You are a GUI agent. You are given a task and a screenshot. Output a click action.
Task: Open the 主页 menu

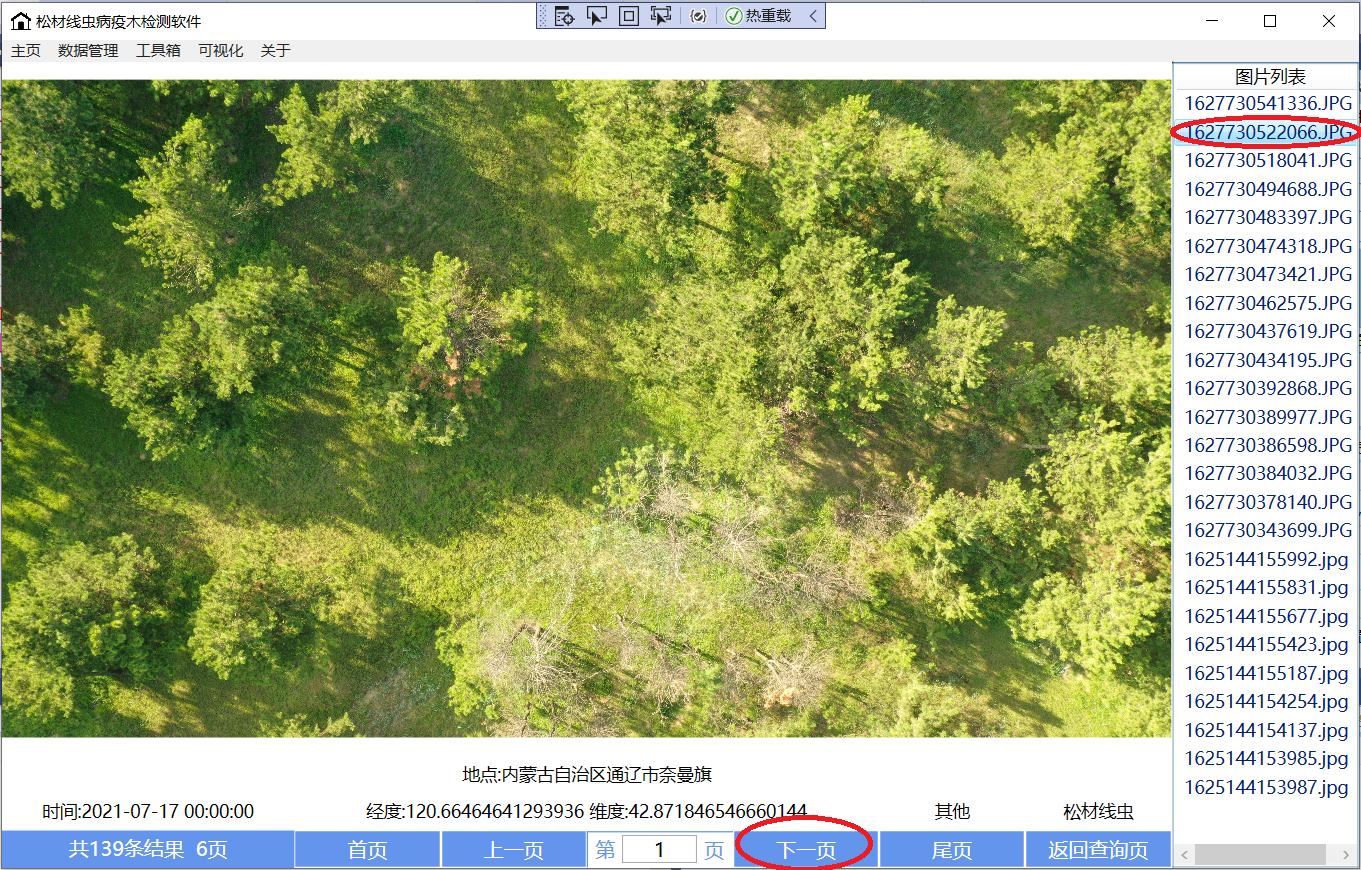point(26,51)
